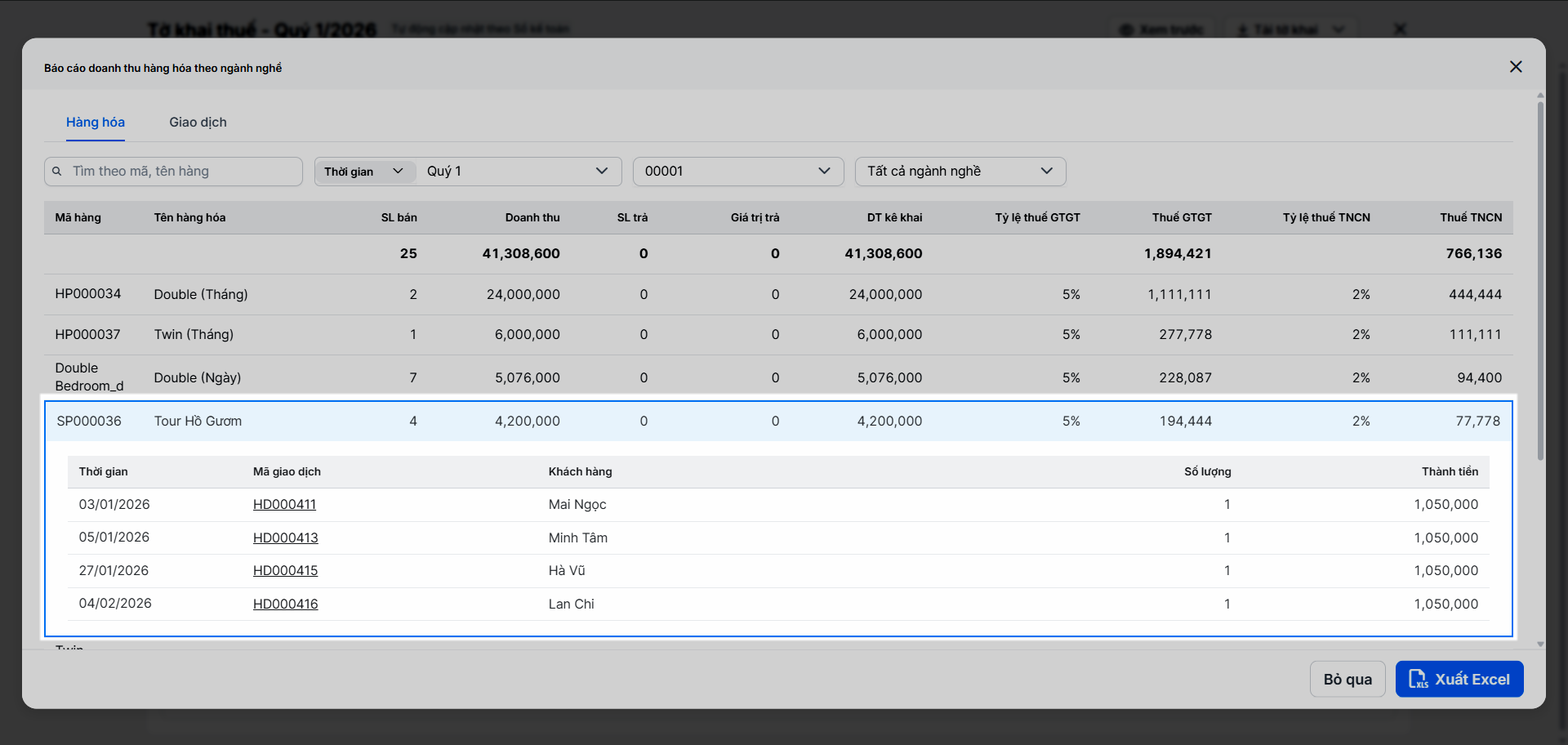This screenshot has height=745, width=1568.
Task: Click the Thành tiền sub-table header
Action: click(1450, 471)
